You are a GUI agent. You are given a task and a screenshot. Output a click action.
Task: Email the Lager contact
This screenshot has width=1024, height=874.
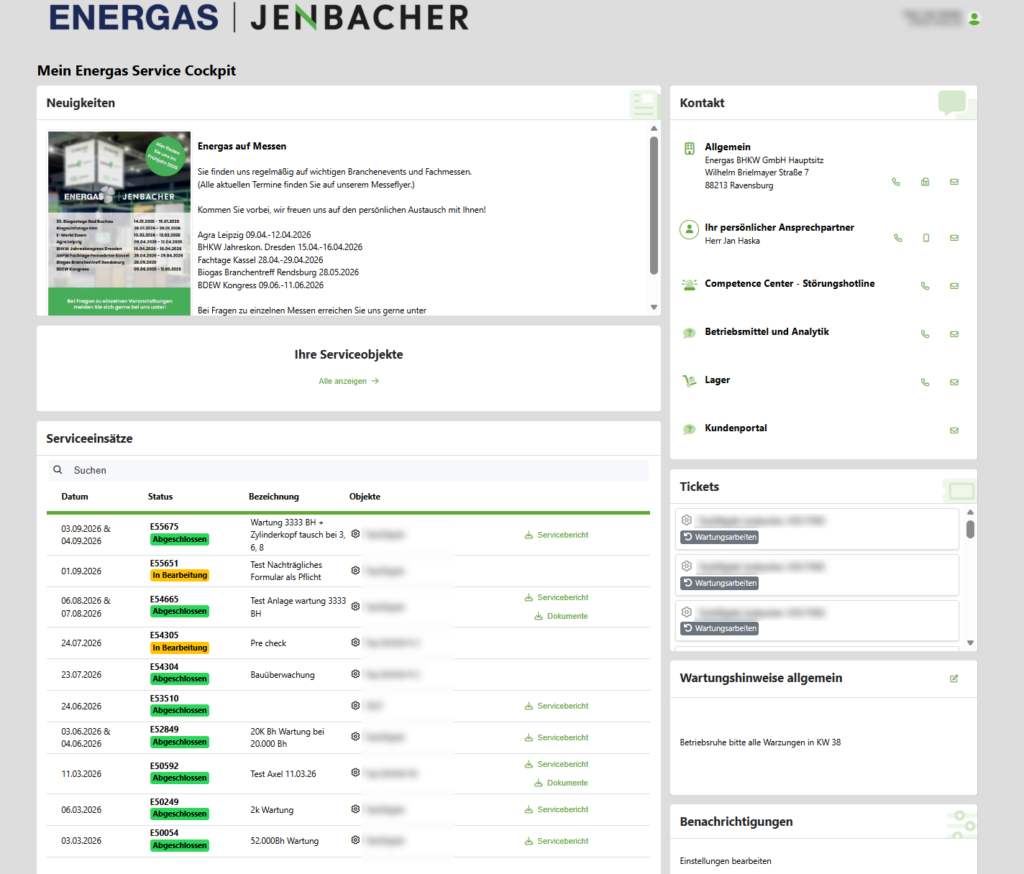click(954, 383)
